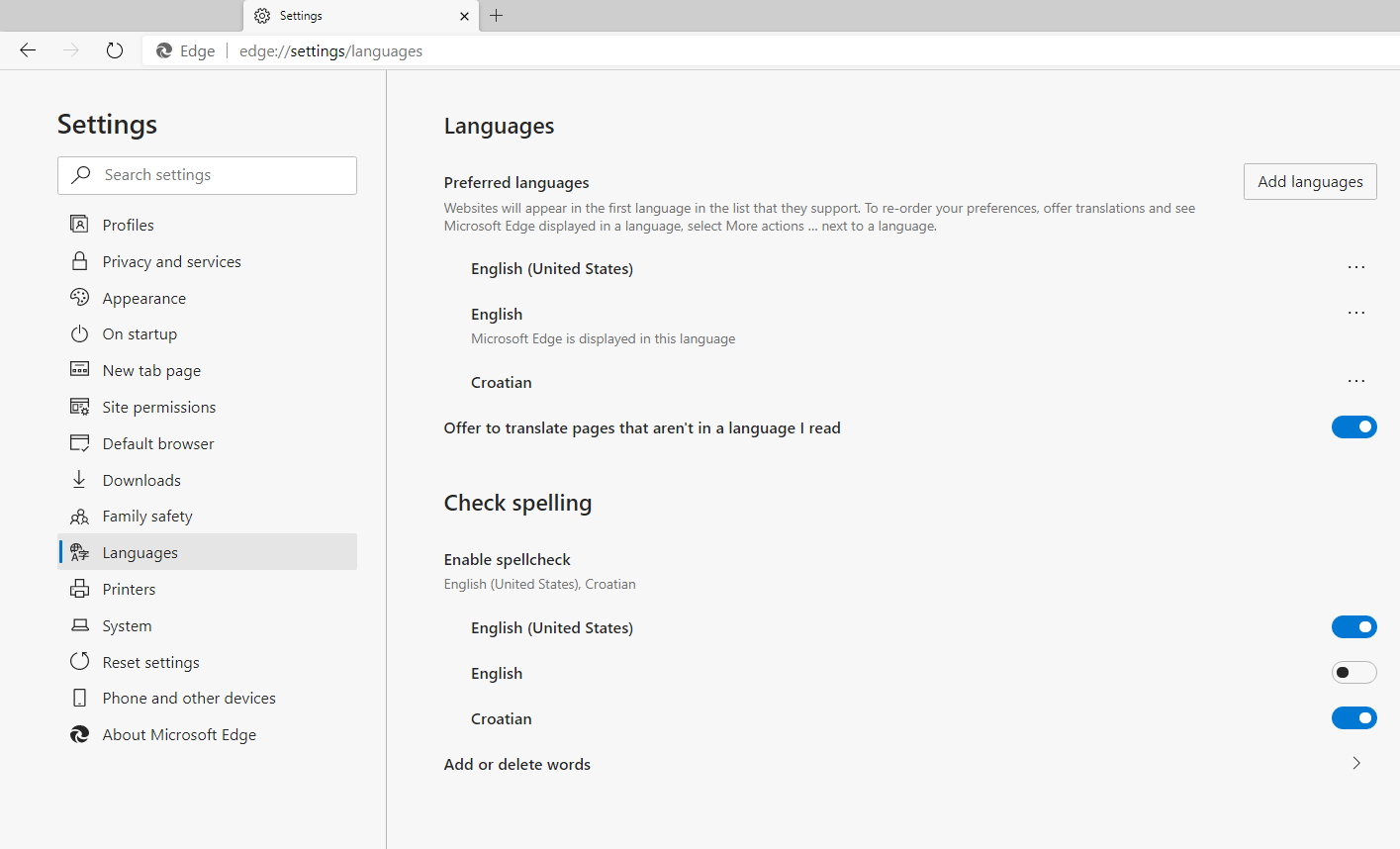The image size is (1400, 849).
Task: Open System settings label
Action: pos(127,625)
